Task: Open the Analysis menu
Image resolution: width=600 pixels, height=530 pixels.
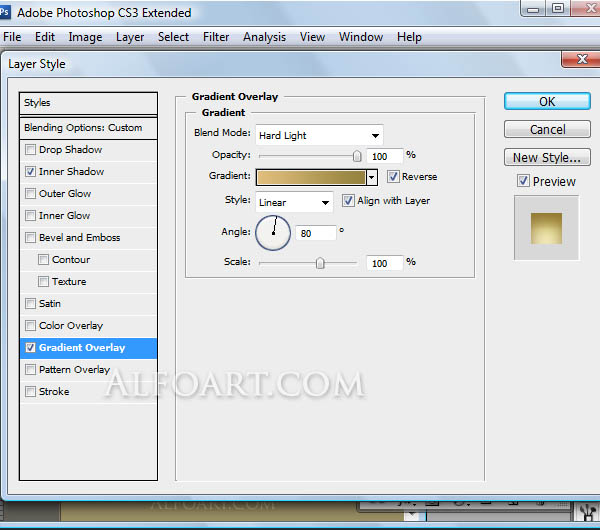Action: tap(264, 37)
